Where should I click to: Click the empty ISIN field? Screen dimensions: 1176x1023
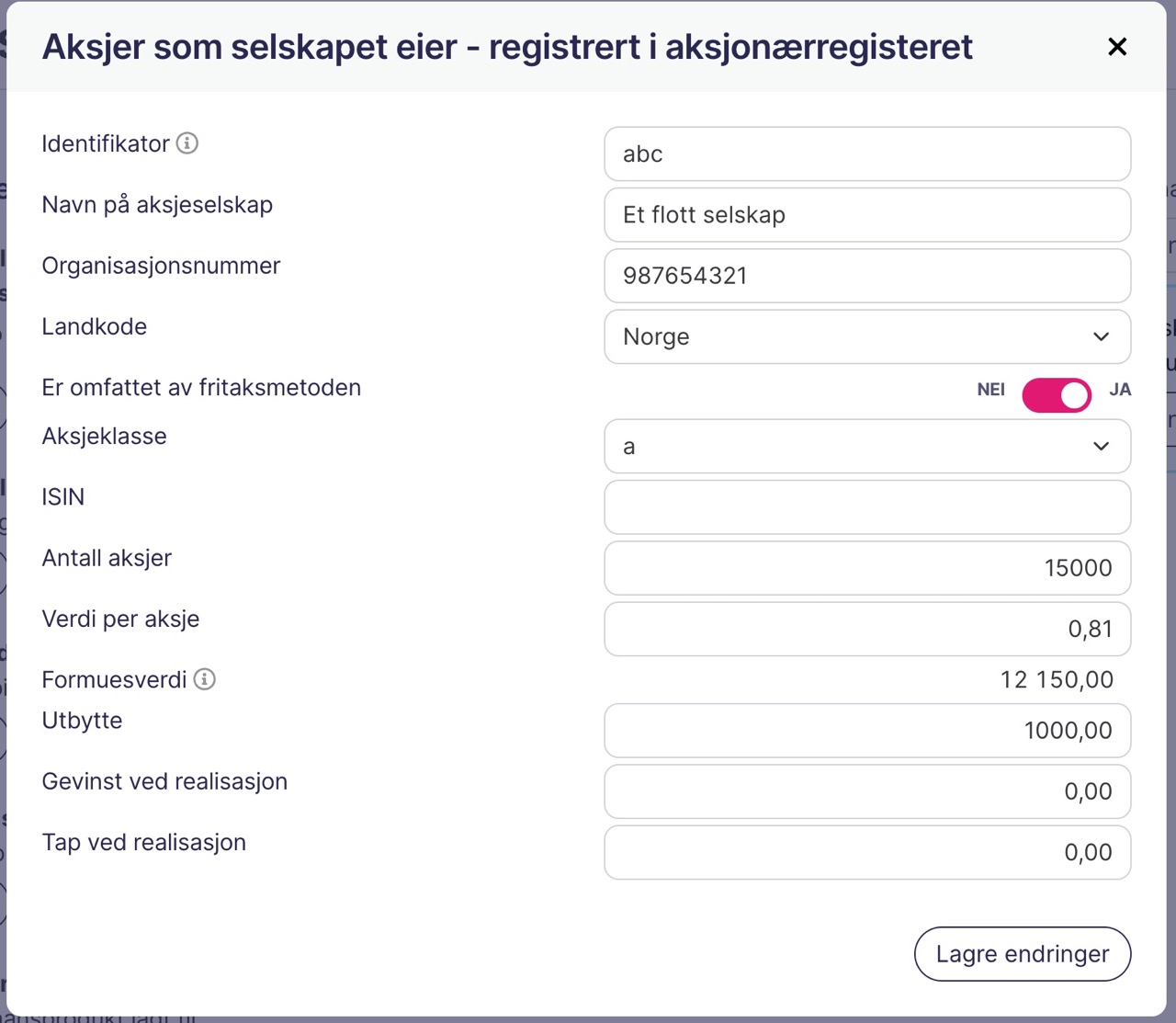tap(866, 507)
